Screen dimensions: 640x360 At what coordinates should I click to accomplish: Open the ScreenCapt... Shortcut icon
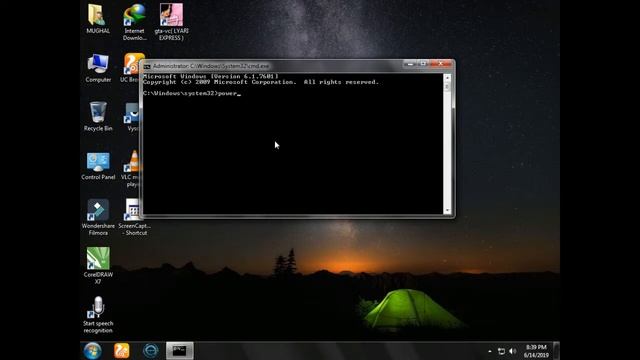click(134, 217)
